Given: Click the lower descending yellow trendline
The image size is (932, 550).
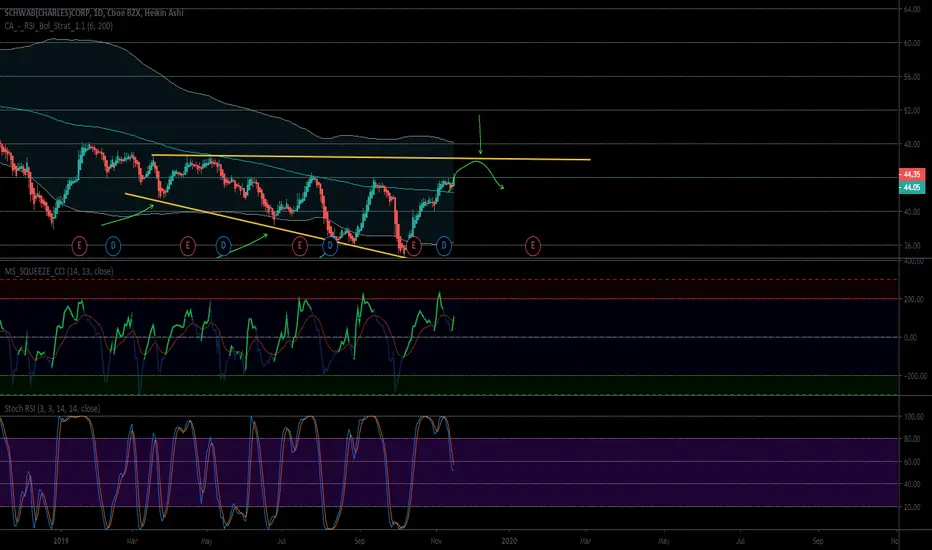Looking at the screenshot, I should pyautogui.click(x=265, y=225).
